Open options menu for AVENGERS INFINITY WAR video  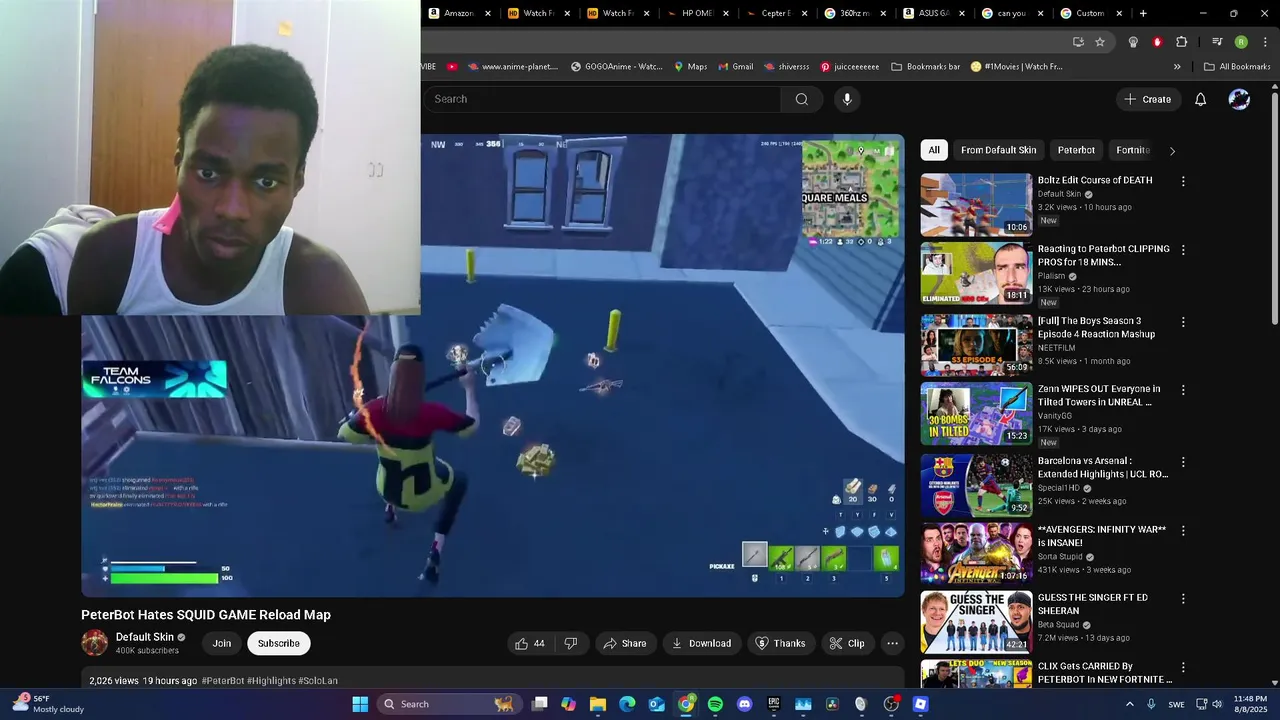[1183, 531]
